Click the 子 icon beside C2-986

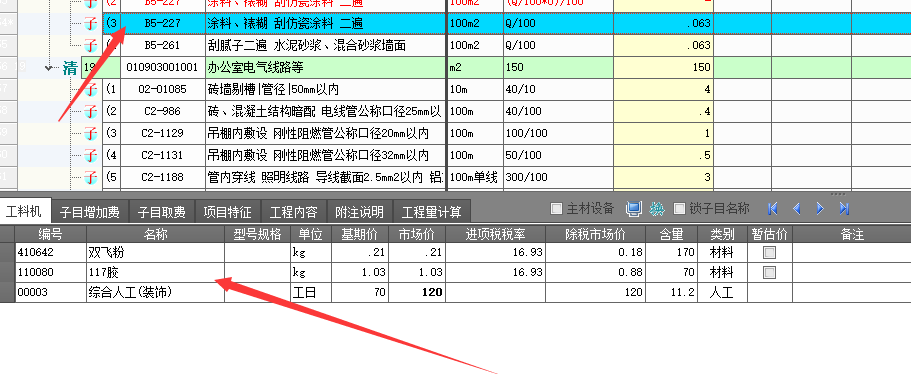pyautogui.click(x=91, y=111)
